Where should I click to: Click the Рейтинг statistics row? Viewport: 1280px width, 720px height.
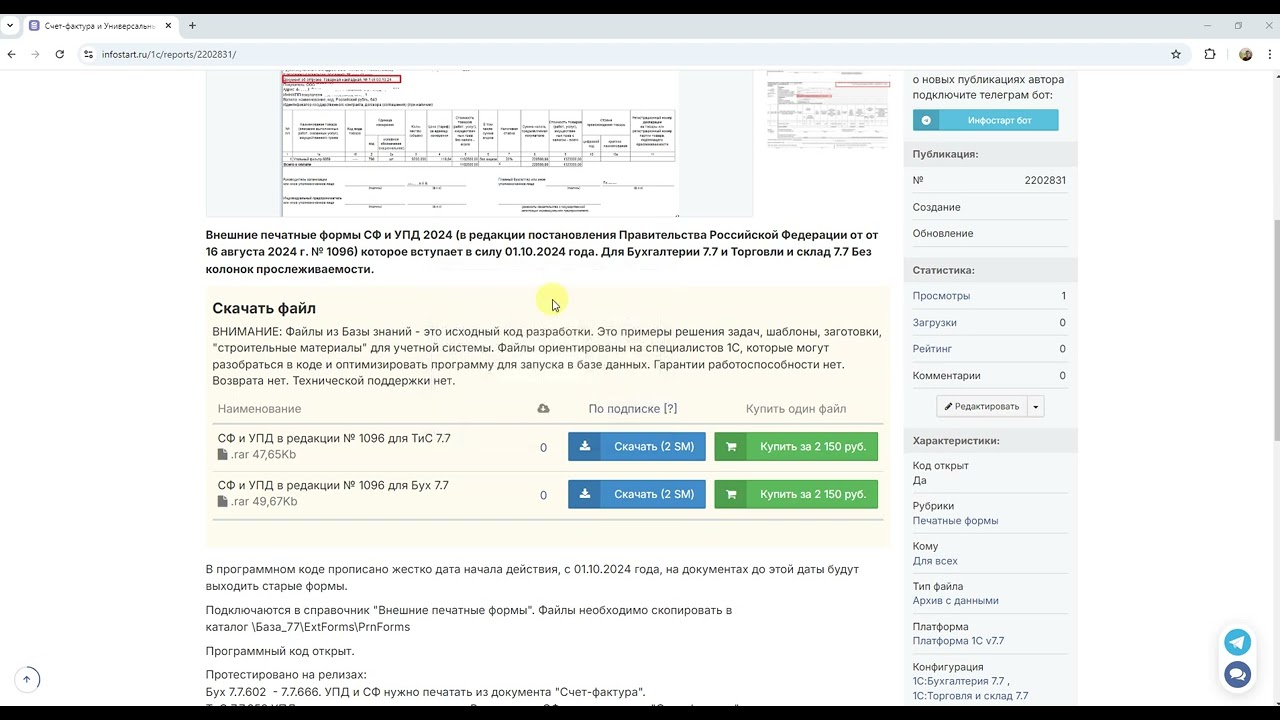[x=989, y=349]
